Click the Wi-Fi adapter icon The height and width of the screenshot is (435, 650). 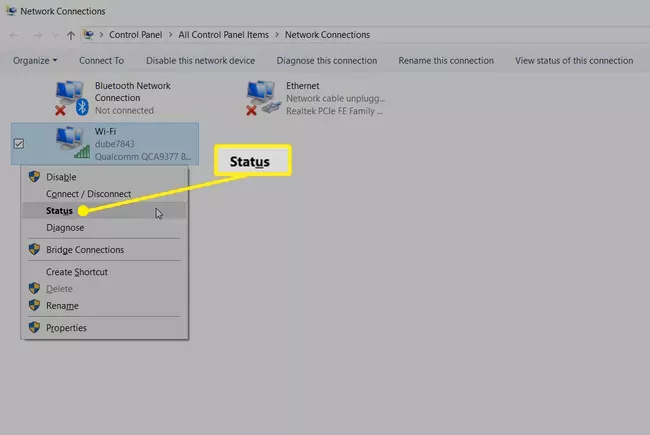pos(73,142)
